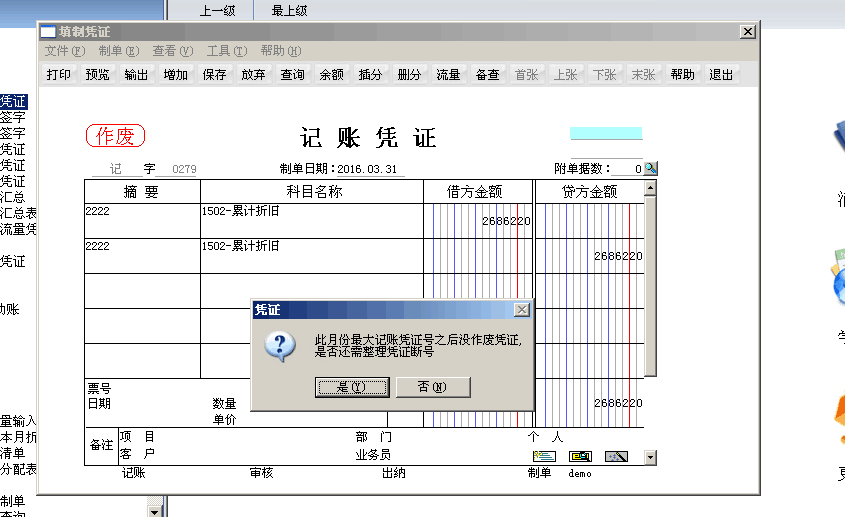This screenshot has width=845, height=517.
Task: Select highlighted 凭证 item in left panel
Action: (13, 101)
